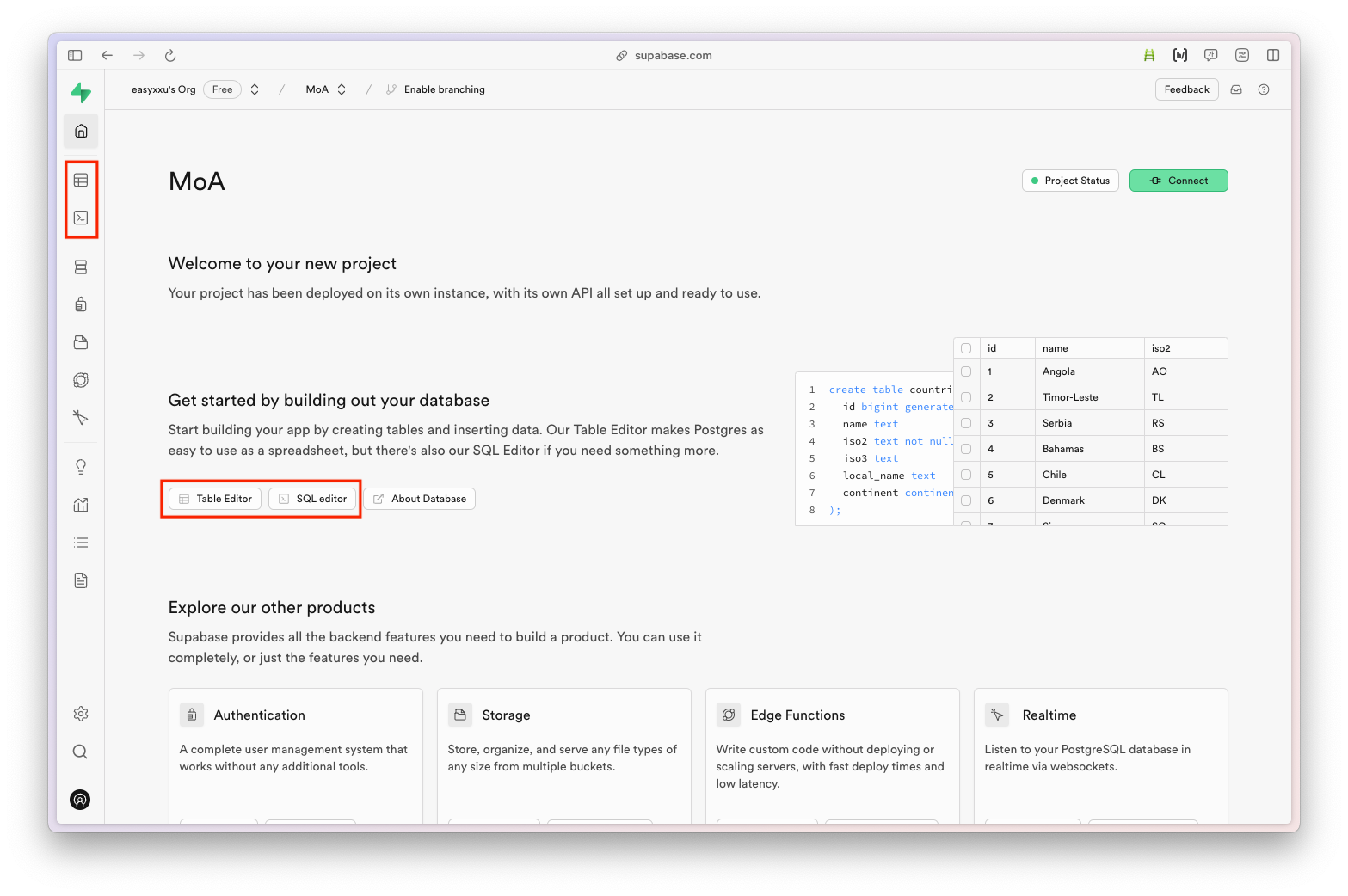Toggle the select-all header checkbox
Image resolution: width=1348 pixels, height=896 pixels.
coord(966,348)
